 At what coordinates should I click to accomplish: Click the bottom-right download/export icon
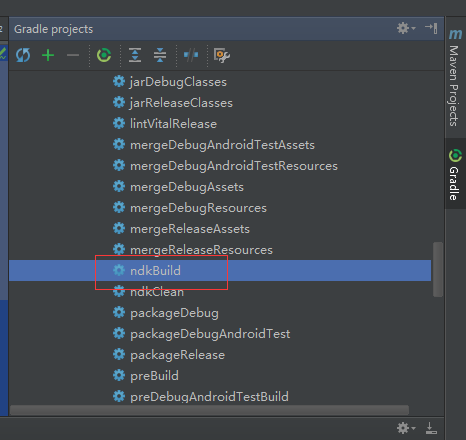point(431,428)
